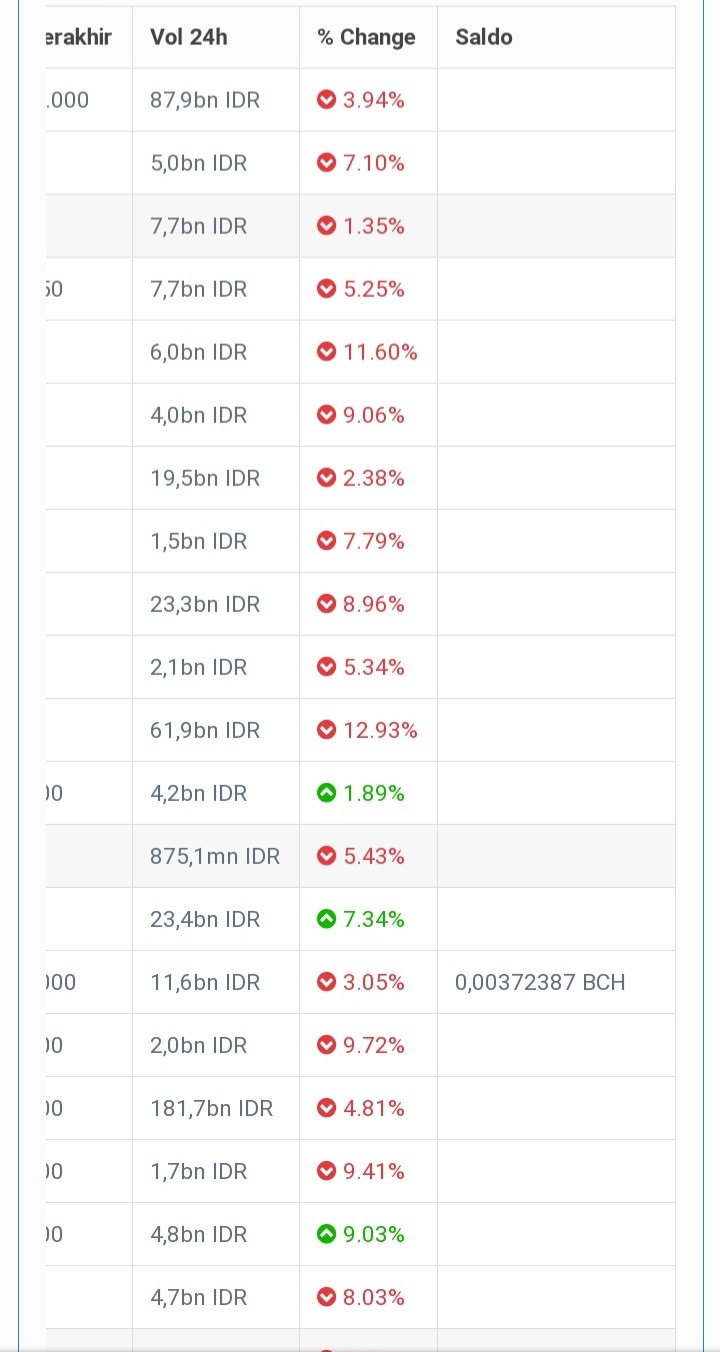Click the red down arrow beside 8.03%
Viewport: 720px width, 1352px height.
click(326, 1297)
